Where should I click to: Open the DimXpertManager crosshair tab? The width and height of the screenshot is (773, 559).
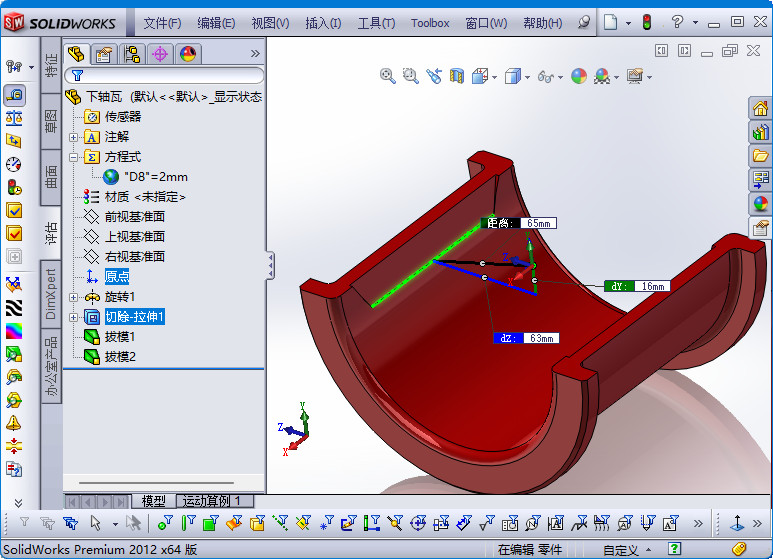[160, 53]
